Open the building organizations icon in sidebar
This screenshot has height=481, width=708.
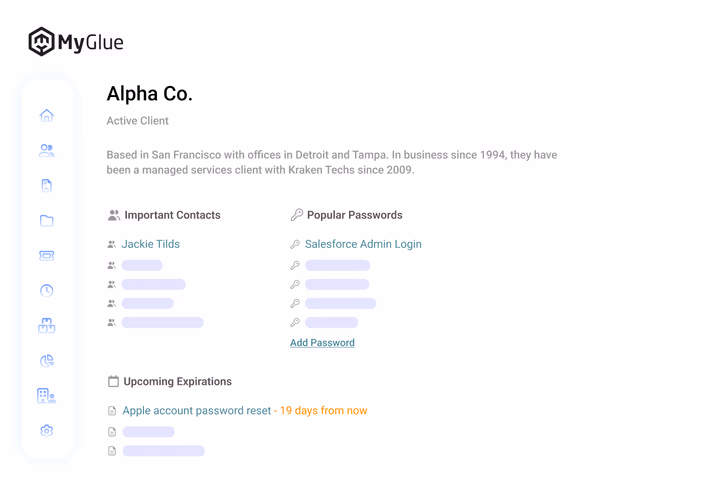(47, 396)
